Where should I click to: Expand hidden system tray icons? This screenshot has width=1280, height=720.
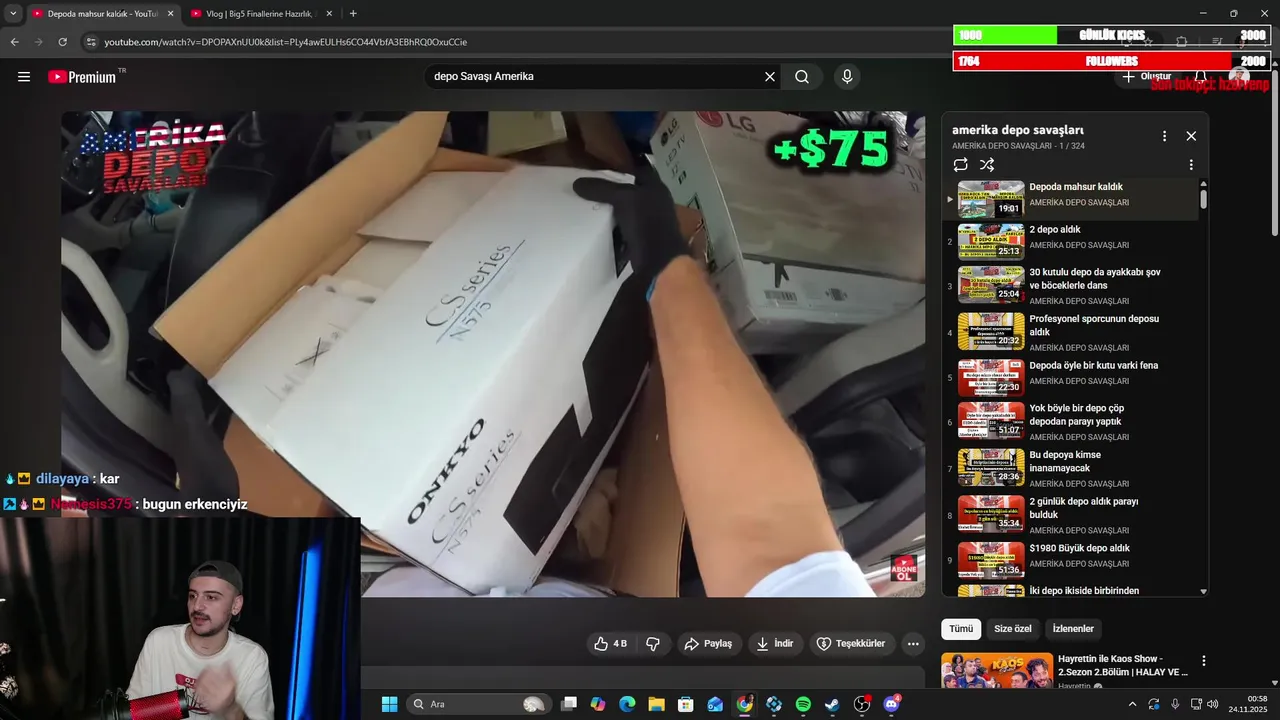click(1132, 704)
